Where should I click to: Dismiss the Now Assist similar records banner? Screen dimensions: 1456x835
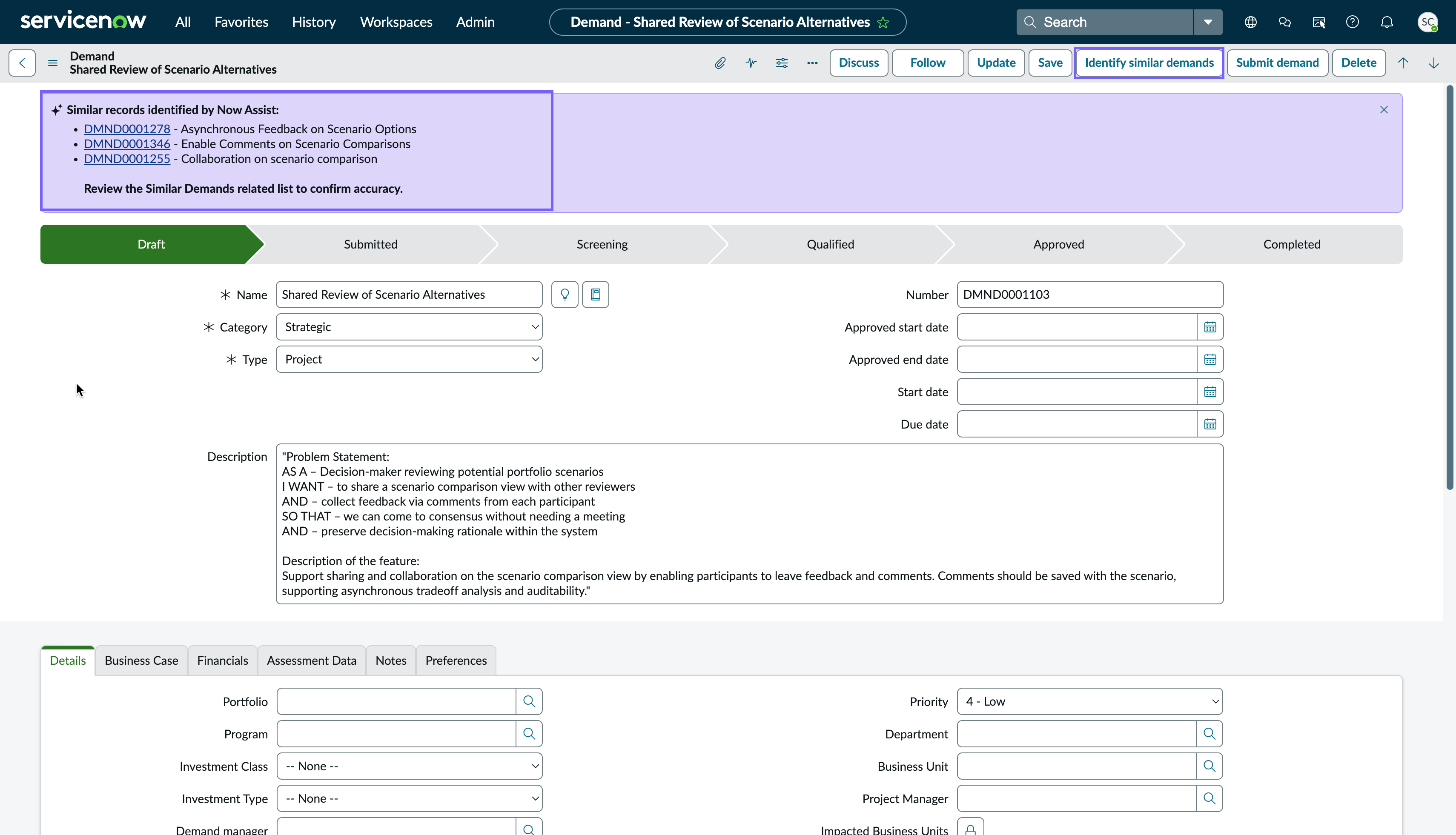coord(1384,109)
